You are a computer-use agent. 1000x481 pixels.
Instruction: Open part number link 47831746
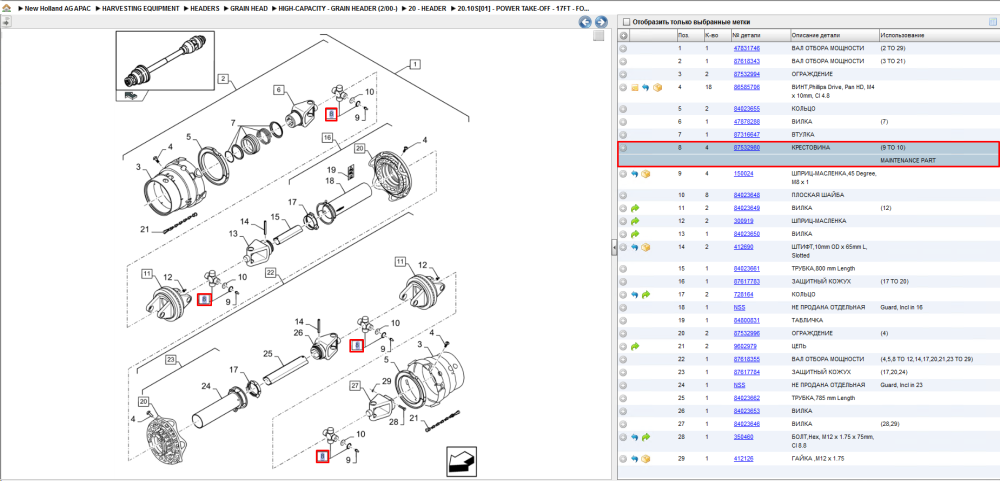pyautogui.click(x=746, y=48)
